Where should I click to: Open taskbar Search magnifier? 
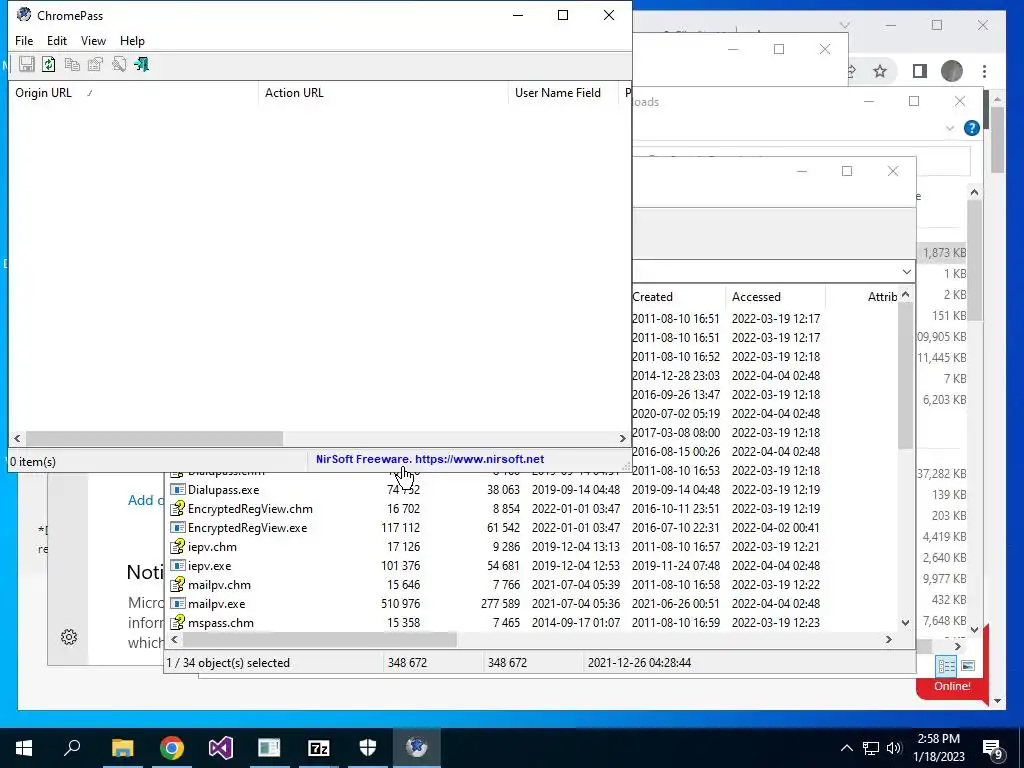click(72, 748)
